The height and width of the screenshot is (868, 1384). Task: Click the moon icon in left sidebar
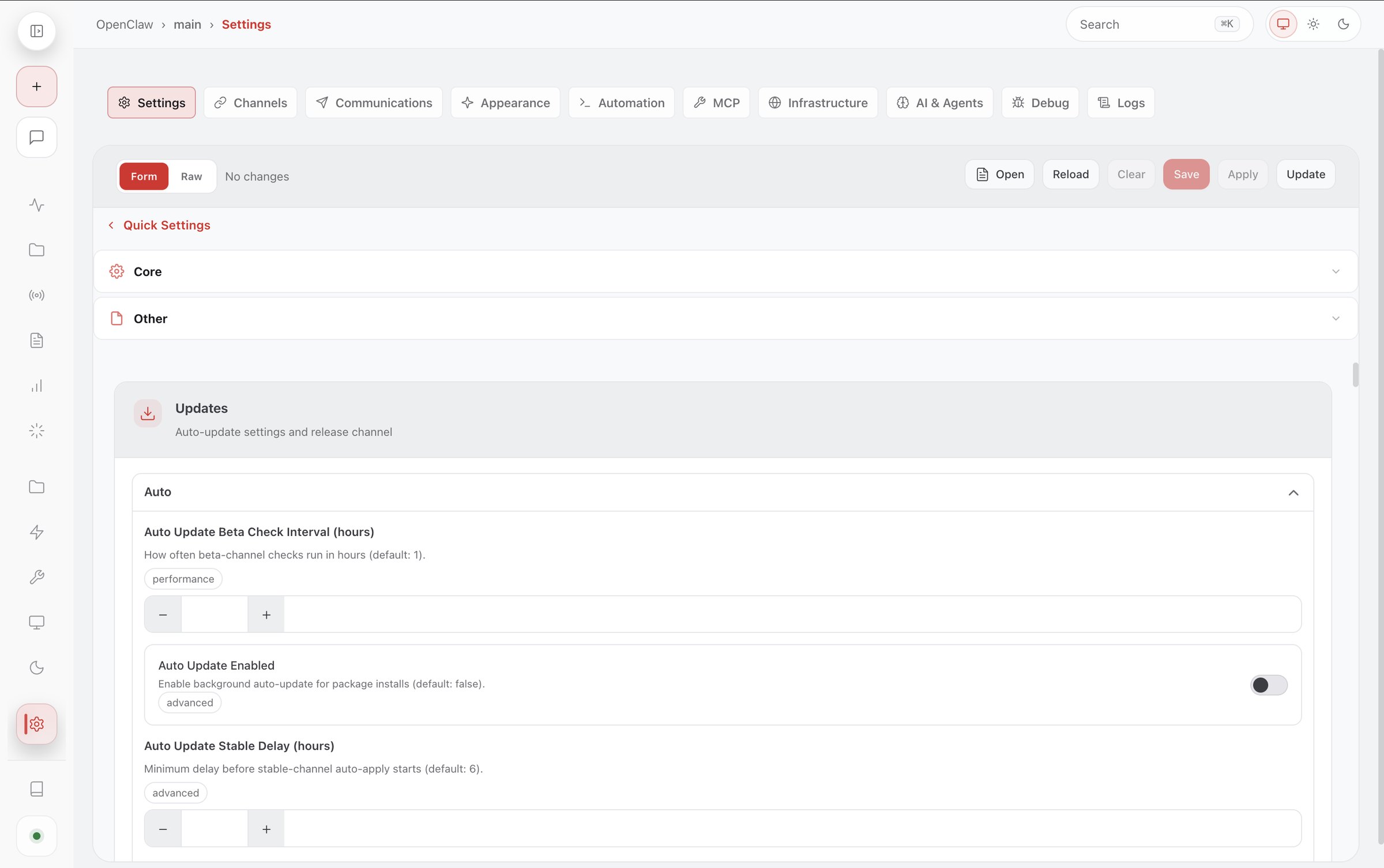(36, 667)
